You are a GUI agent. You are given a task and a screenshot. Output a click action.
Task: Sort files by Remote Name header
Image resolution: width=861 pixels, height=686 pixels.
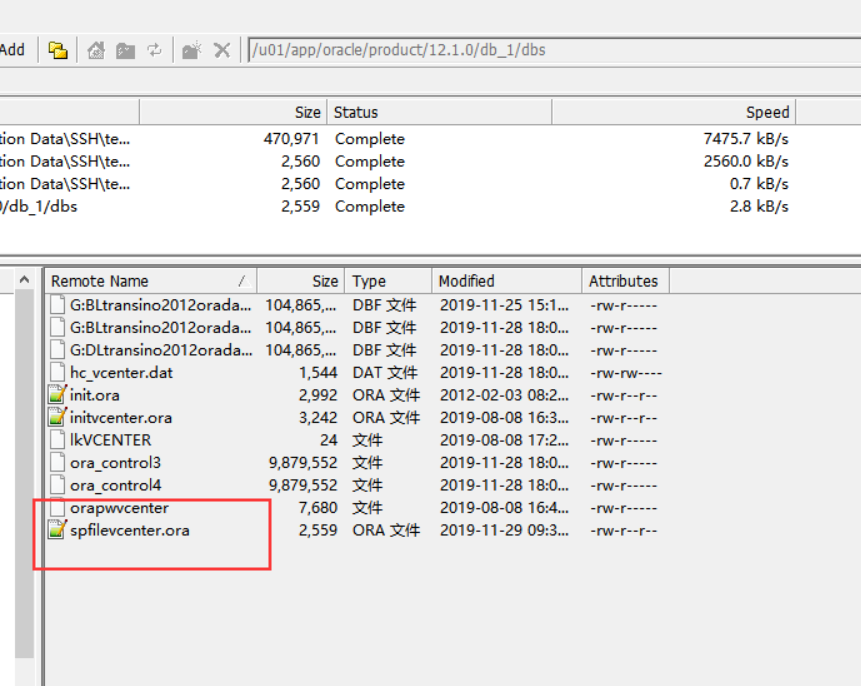(150, 281)
